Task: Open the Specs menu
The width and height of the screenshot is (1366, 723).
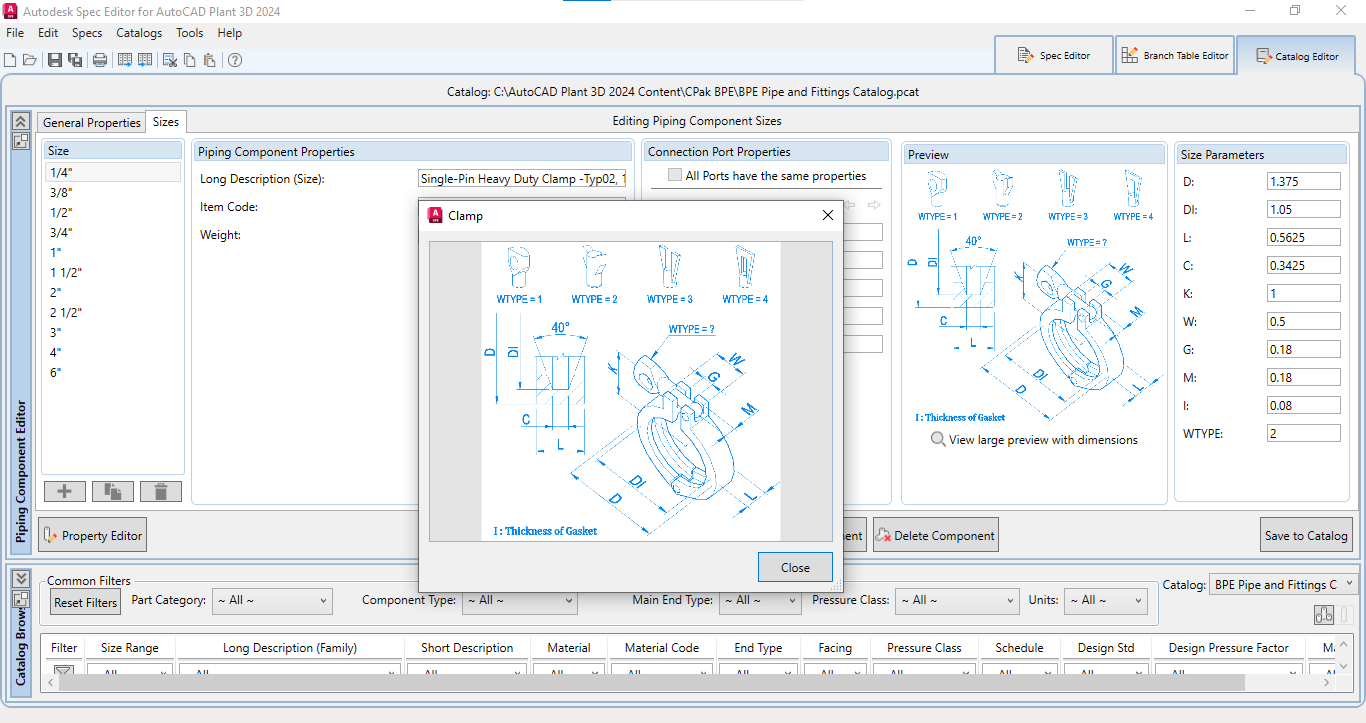Action: [x=87, y=33]
